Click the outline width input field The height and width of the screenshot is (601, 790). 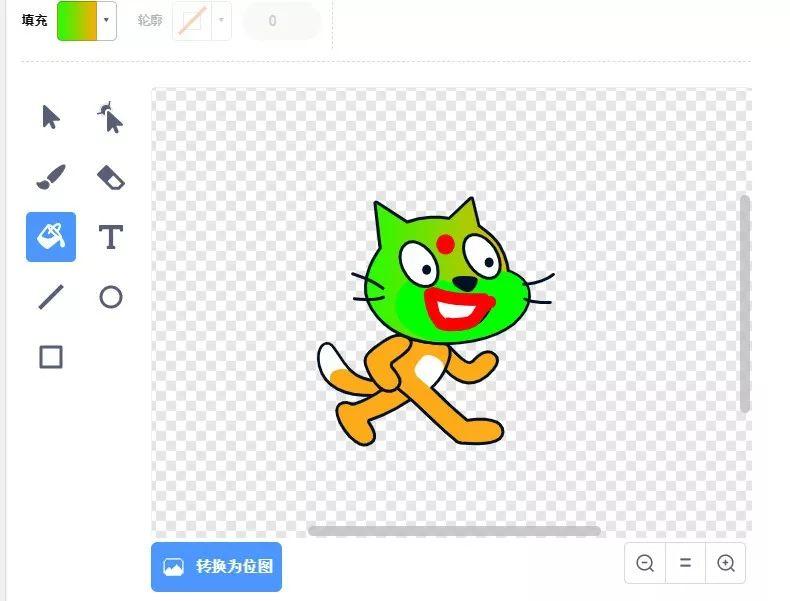pyautogui.click(x=282, y=21)
